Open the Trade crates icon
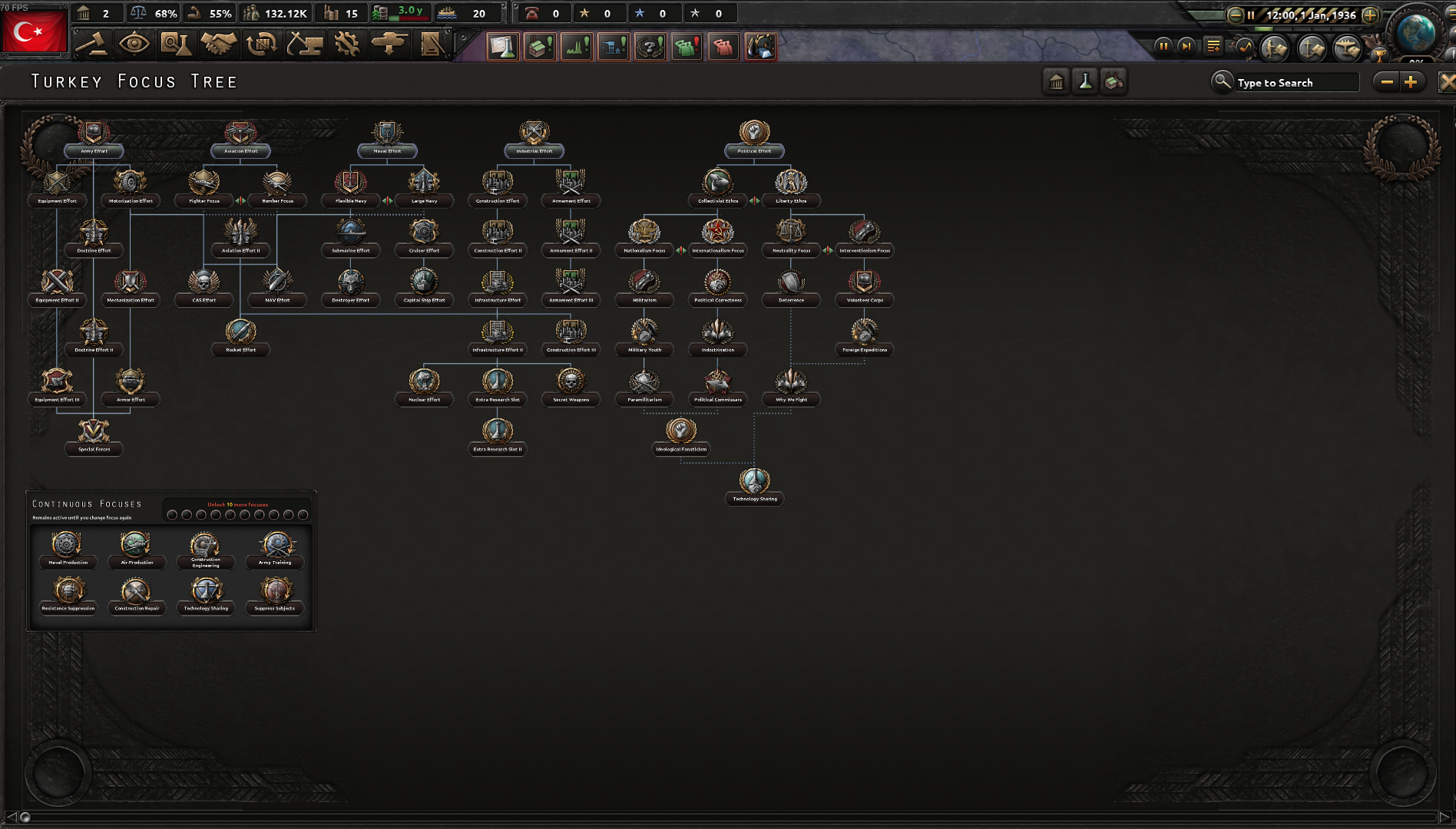 (261, 44)
